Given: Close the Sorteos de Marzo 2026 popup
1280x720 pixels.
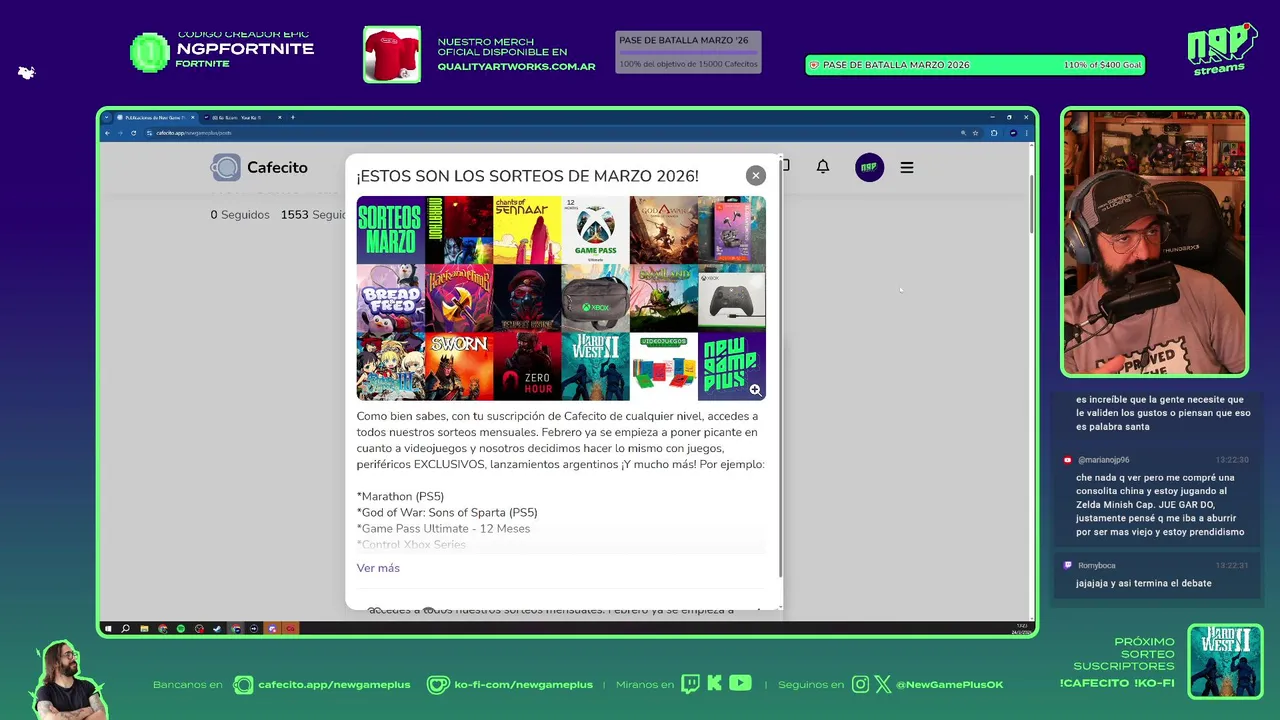Looking at the screenshot, I should tap(755, 175).
